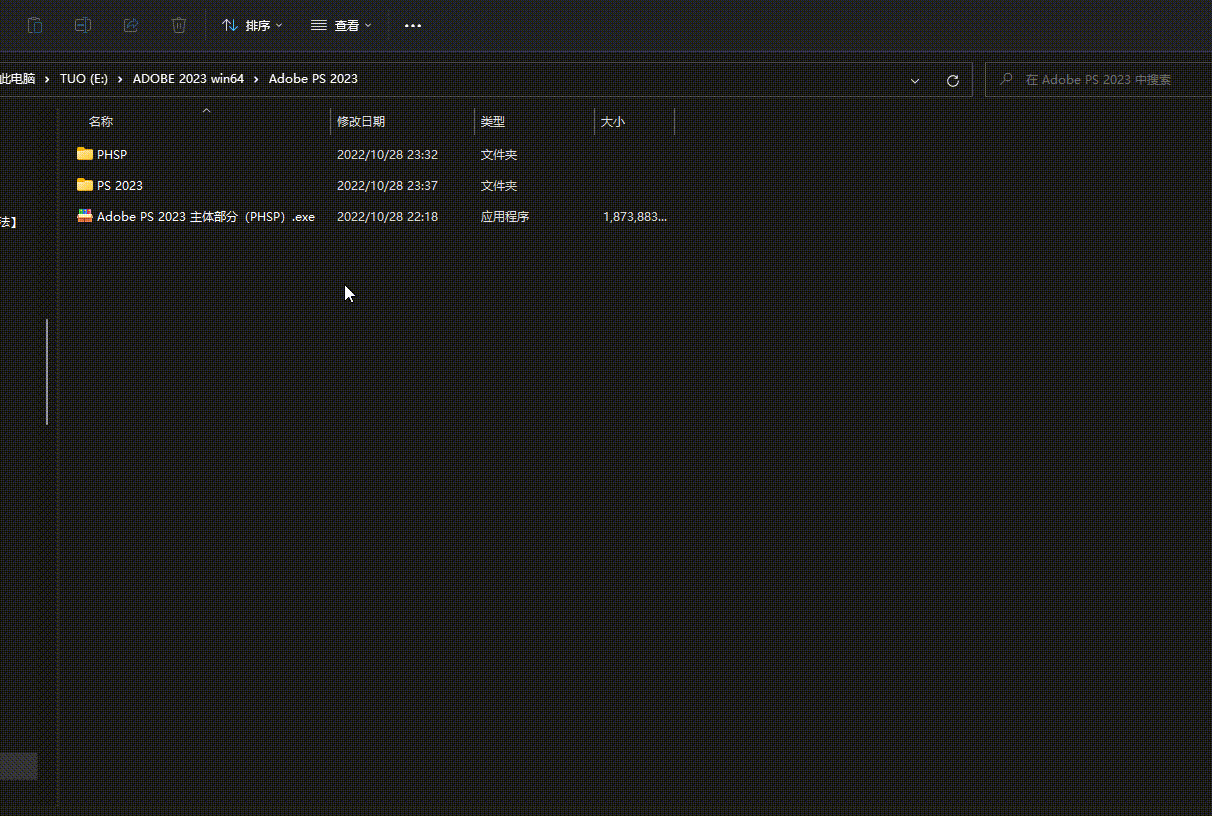Click the file size 1,873,883 cell

coord(635,217)
